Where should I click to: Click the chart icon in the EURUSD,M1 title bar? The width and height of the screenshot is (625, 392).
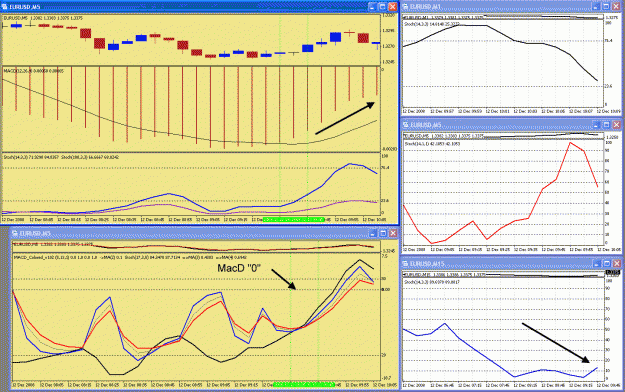(406, 7)
